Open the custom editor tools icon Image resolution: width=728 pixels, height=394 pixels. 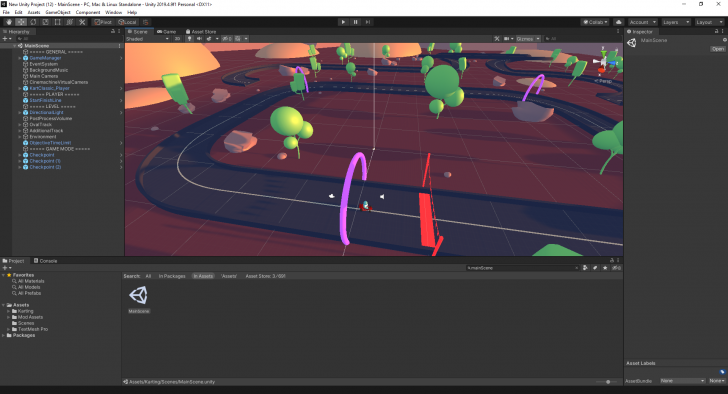pos(82,22)
